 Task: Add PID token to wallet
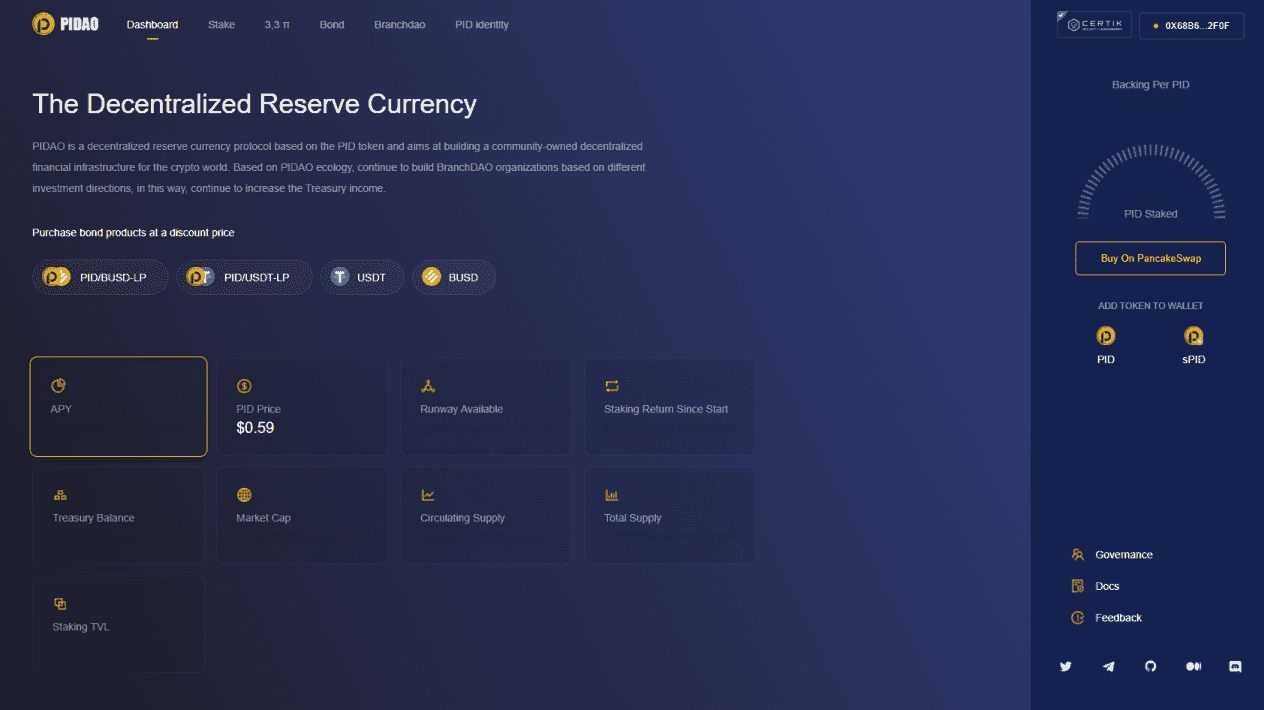1106,345
